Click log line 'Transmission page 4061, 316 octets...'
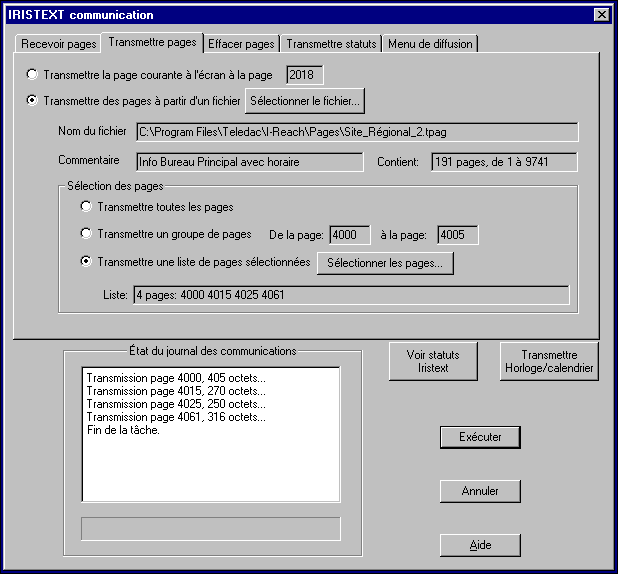The height and width of the screenshot is (574, 618). tap(176, 417)
